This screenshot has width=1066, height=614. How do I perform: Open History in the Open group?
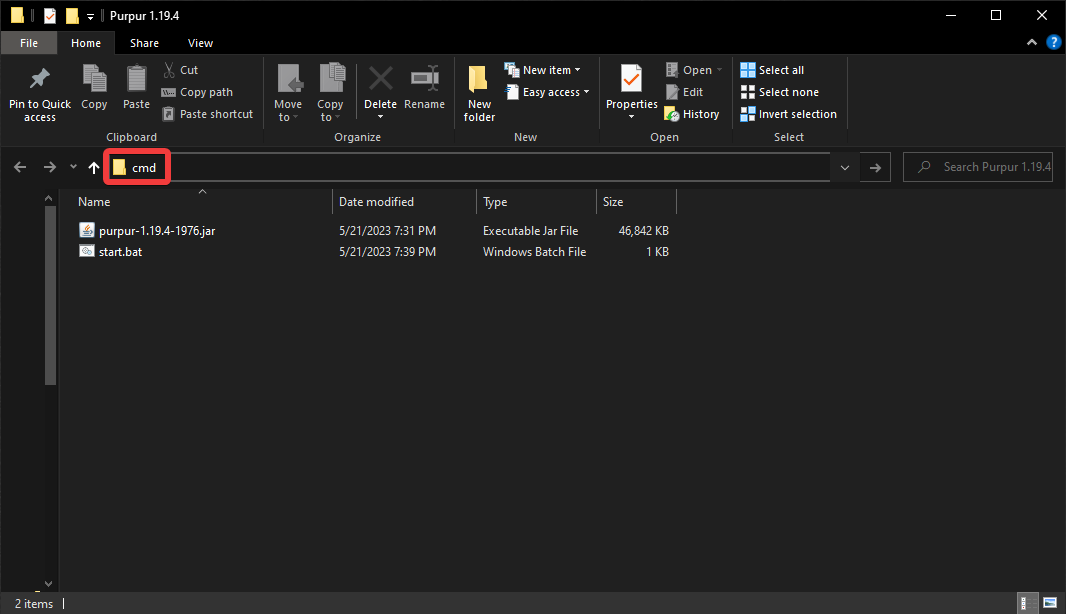pos(692,114)
